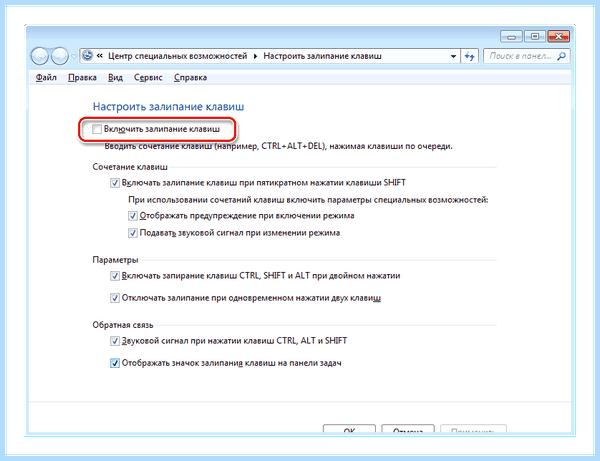Toggle Подавать звуковой сигнал при изменении режима

coord(133,233)
